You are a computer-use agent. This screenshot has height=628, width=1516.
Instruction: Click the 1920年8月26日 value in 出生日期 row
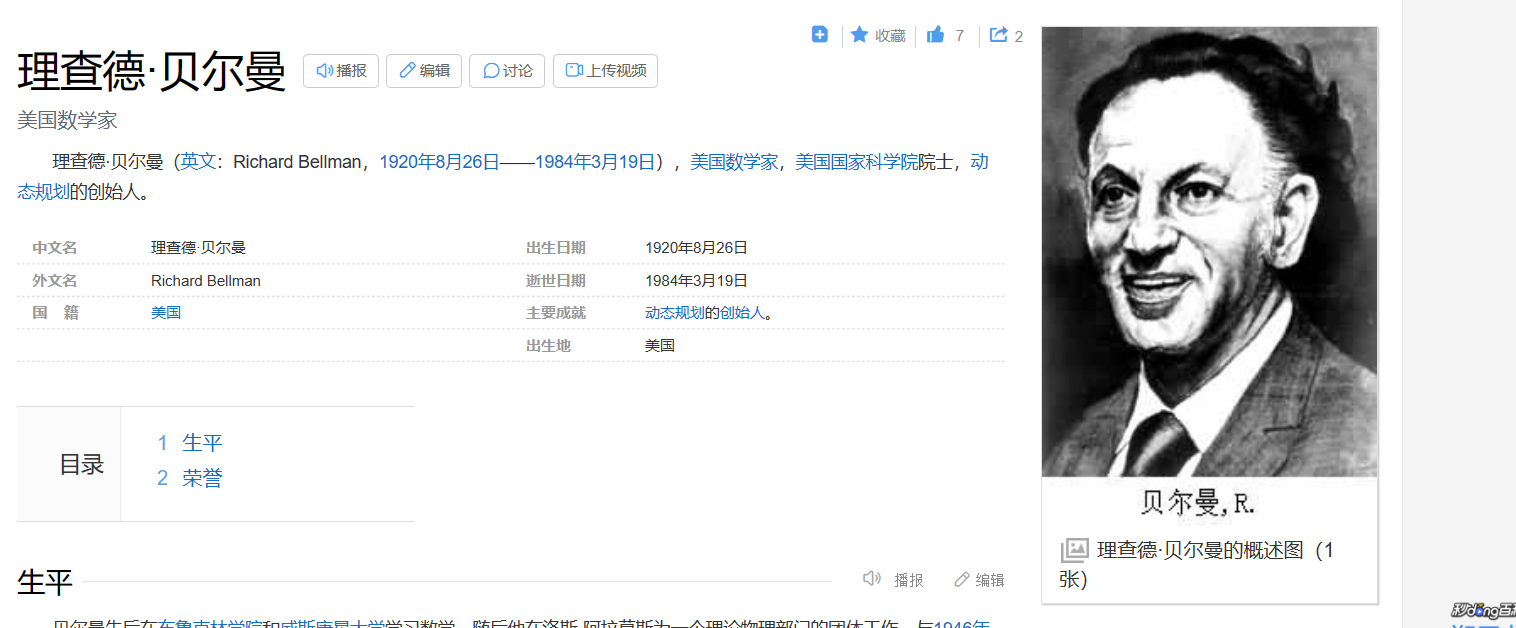click(696, 248)
